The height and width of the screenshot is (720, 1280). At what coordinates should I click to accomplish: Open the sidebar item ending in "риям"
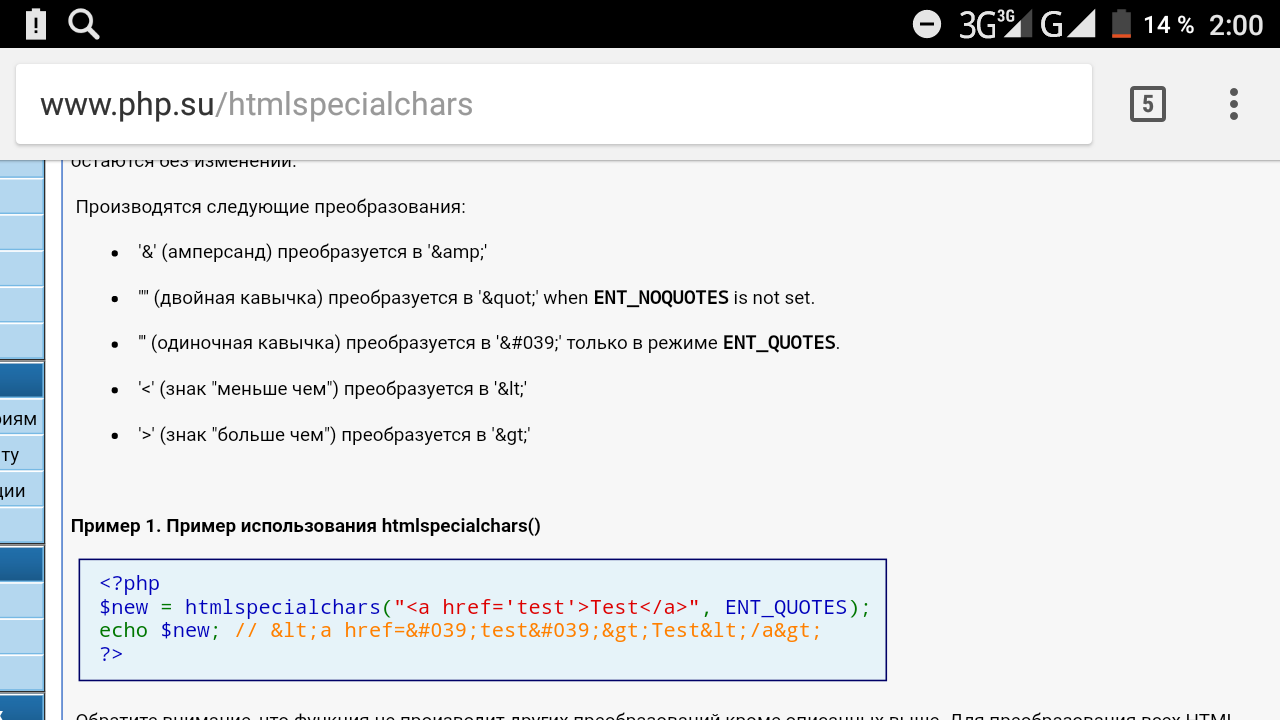[x=20, y=419]
